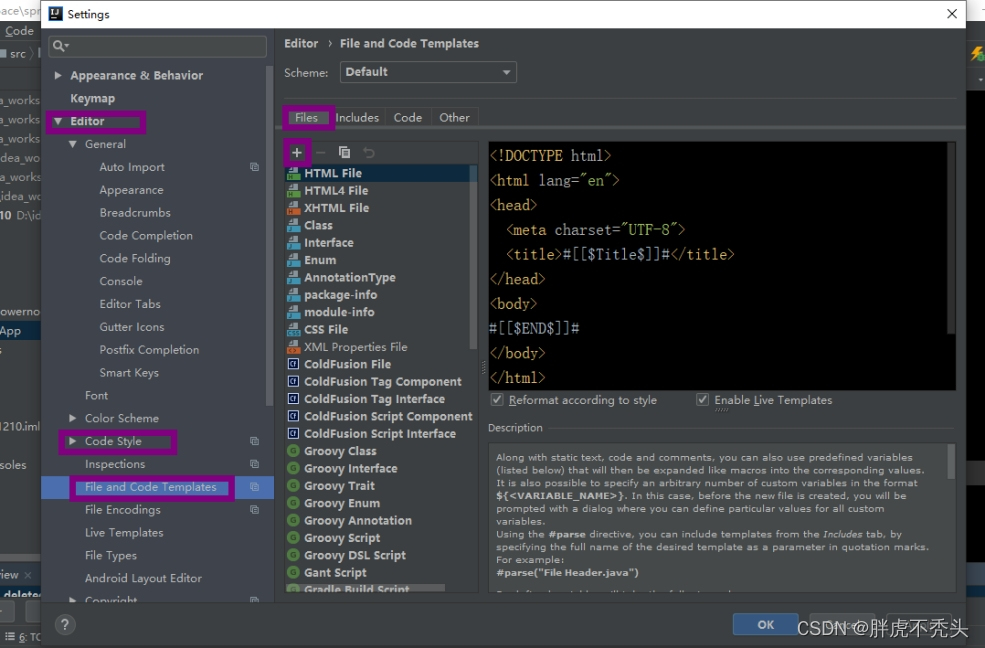Image resolution: width=985 pixels, height=648 pixels.
Task: Click project-level icon beside Inspections
Action: 254,464
